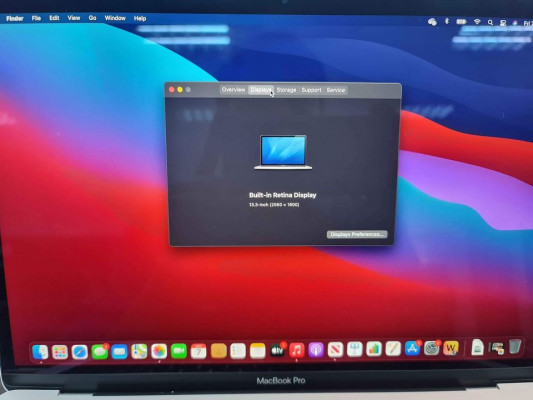Open the View menu
Viewport: 533px width, 400px height.
click(74, 18)
